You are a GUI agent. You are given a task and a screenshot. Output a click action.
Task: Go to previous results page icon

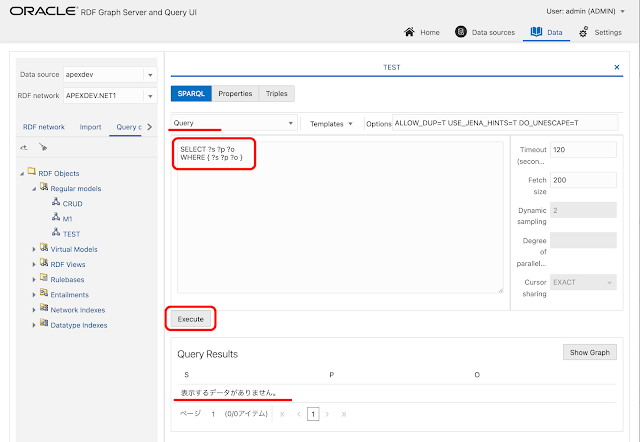(x=299, y=414)
